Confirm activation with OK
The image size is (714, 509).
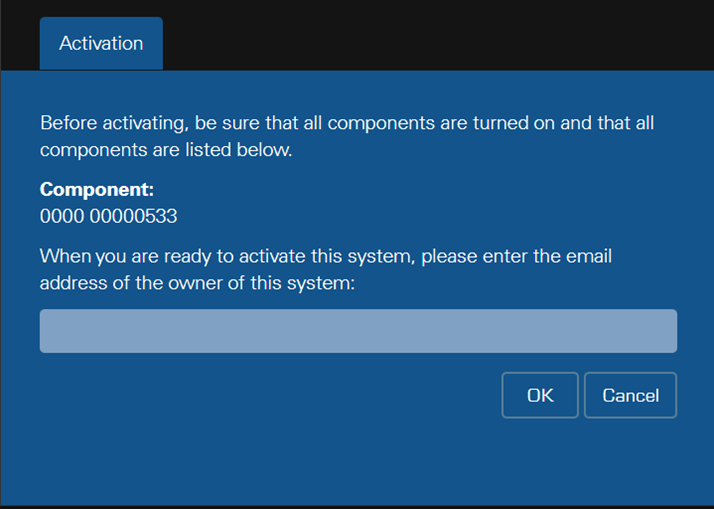[x=540, y=395]
